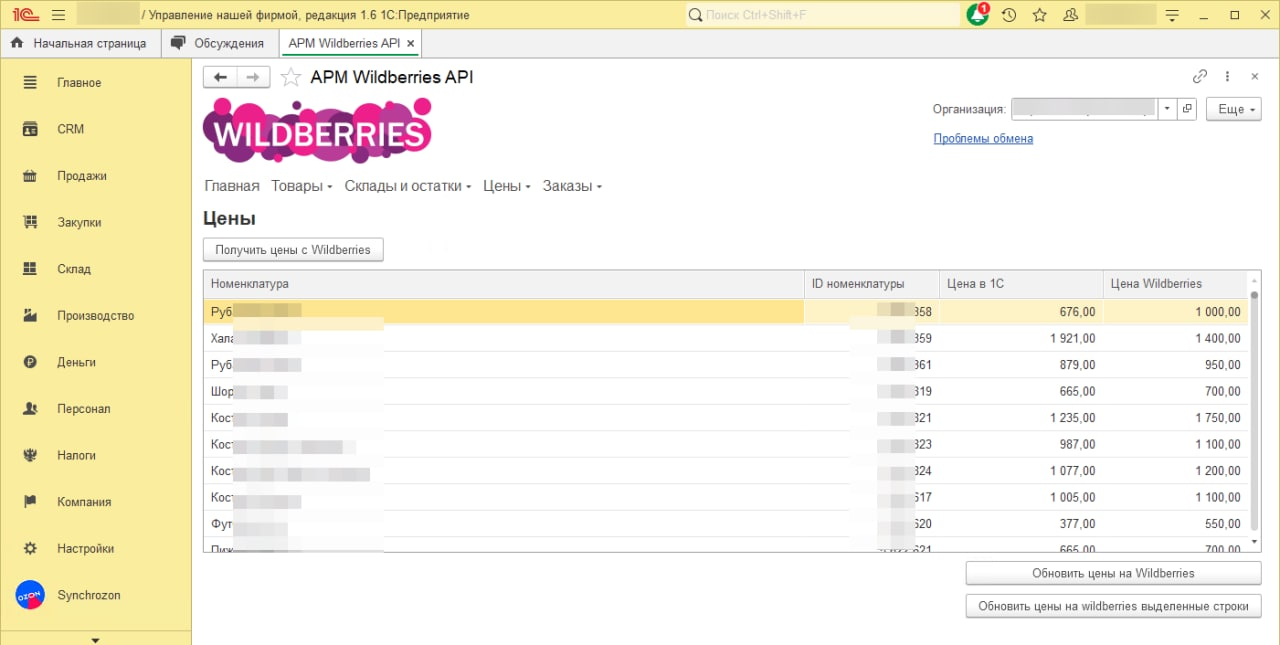Expand the Заказы menu

coord(573,186)
